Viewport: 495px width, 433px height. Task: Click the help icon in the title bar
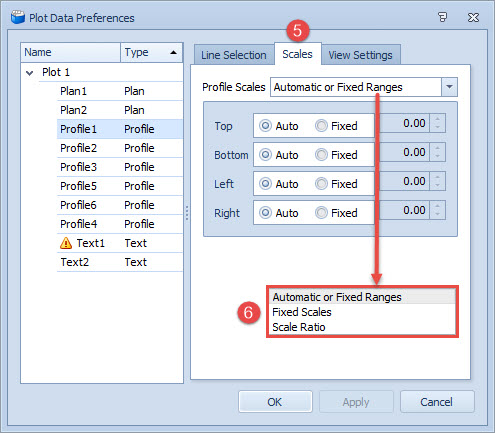click(x=442, y=17)
